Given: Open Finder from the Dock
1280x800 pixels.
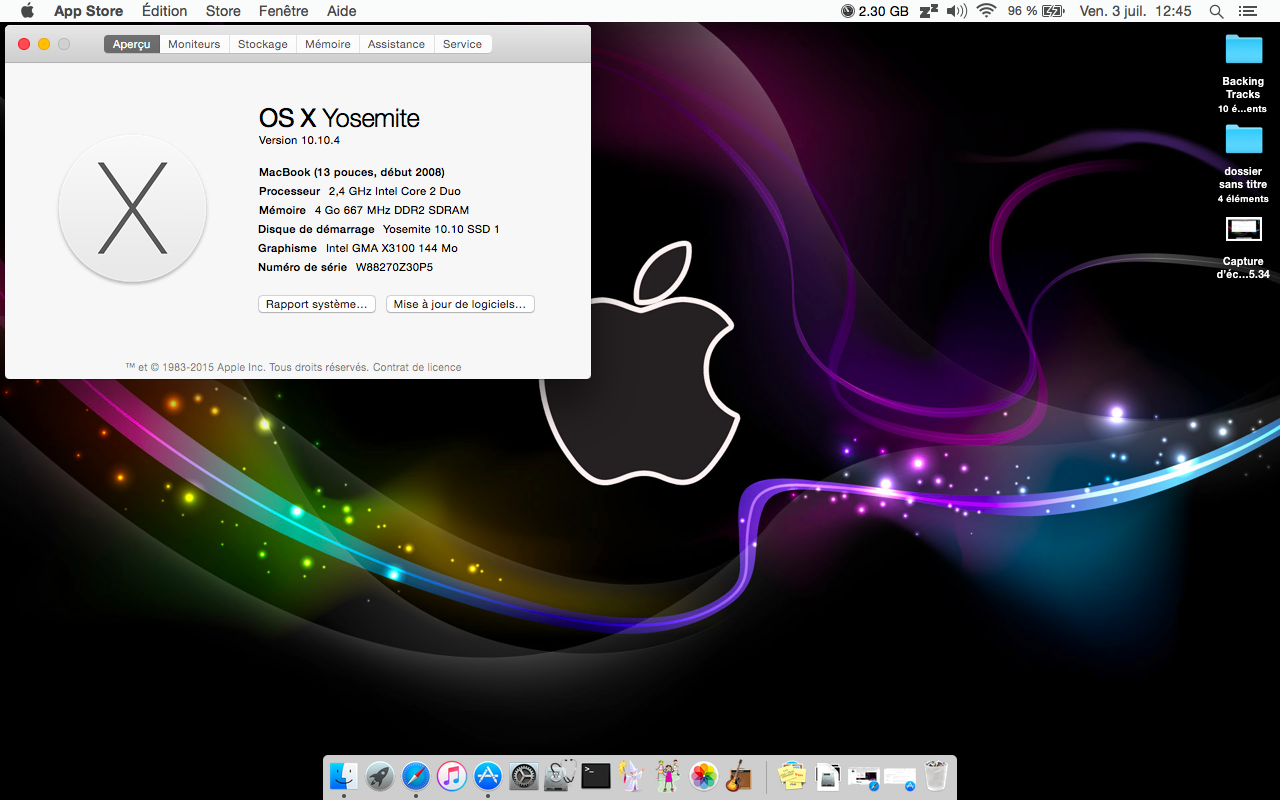Looking at the screenshot, I should 344,776.
